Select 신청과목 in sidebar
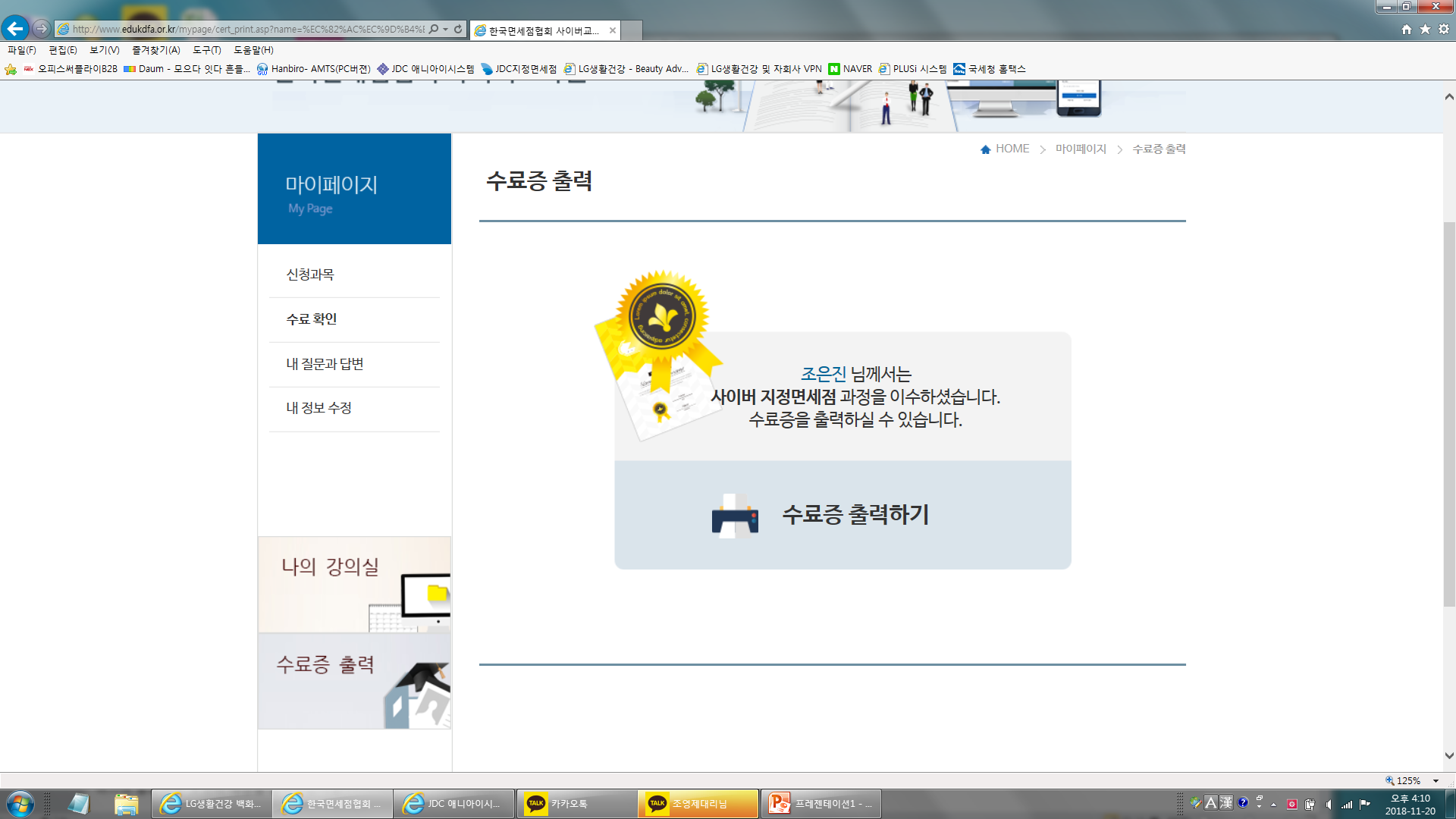 (309, 275)
